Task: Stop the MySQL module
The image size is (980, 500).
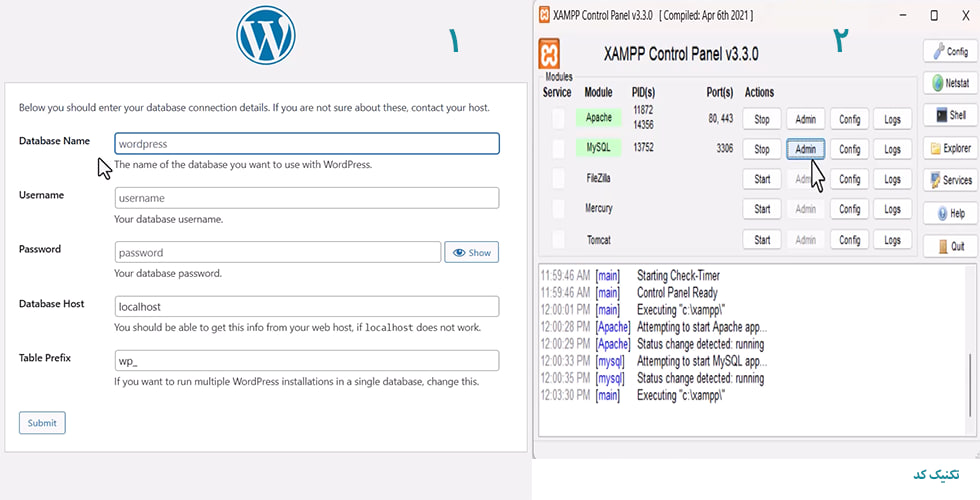Action: point(762,149)
